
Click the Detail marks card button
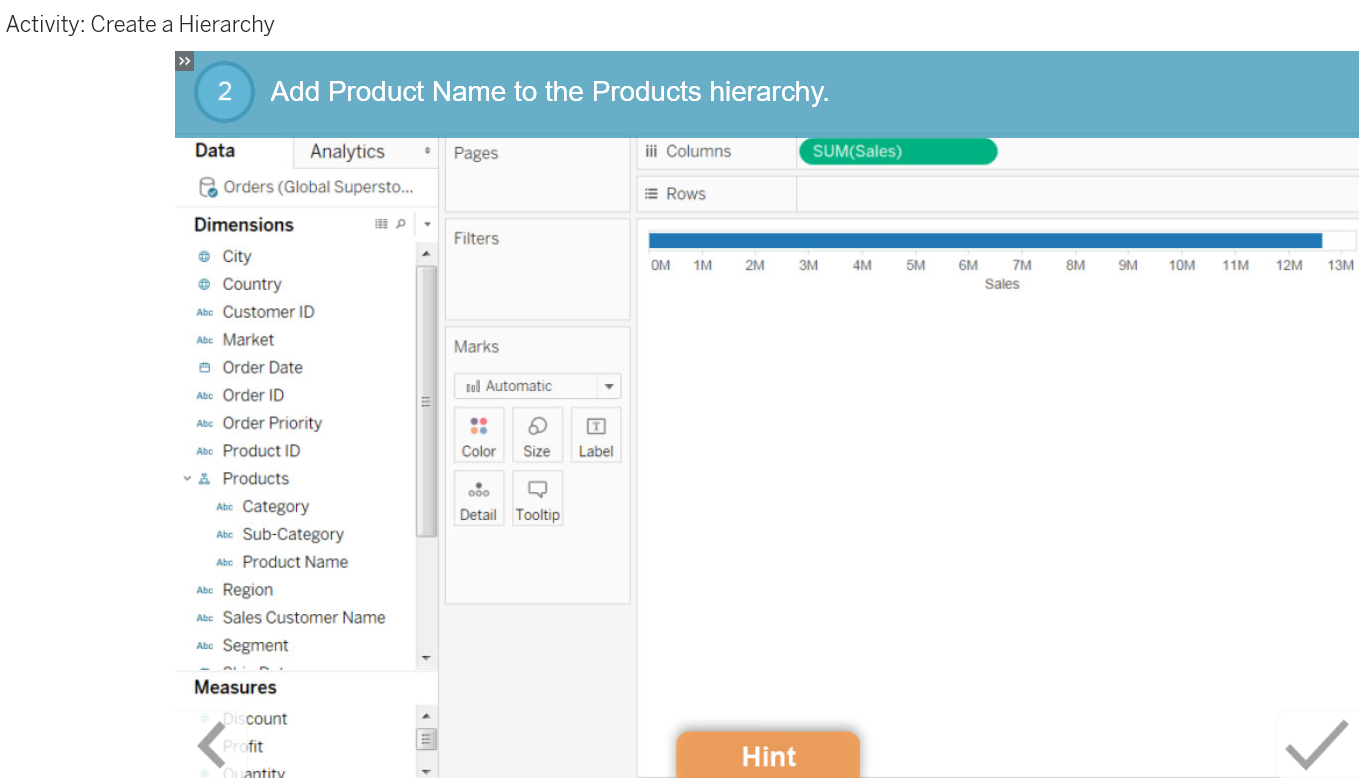point(479,499)
